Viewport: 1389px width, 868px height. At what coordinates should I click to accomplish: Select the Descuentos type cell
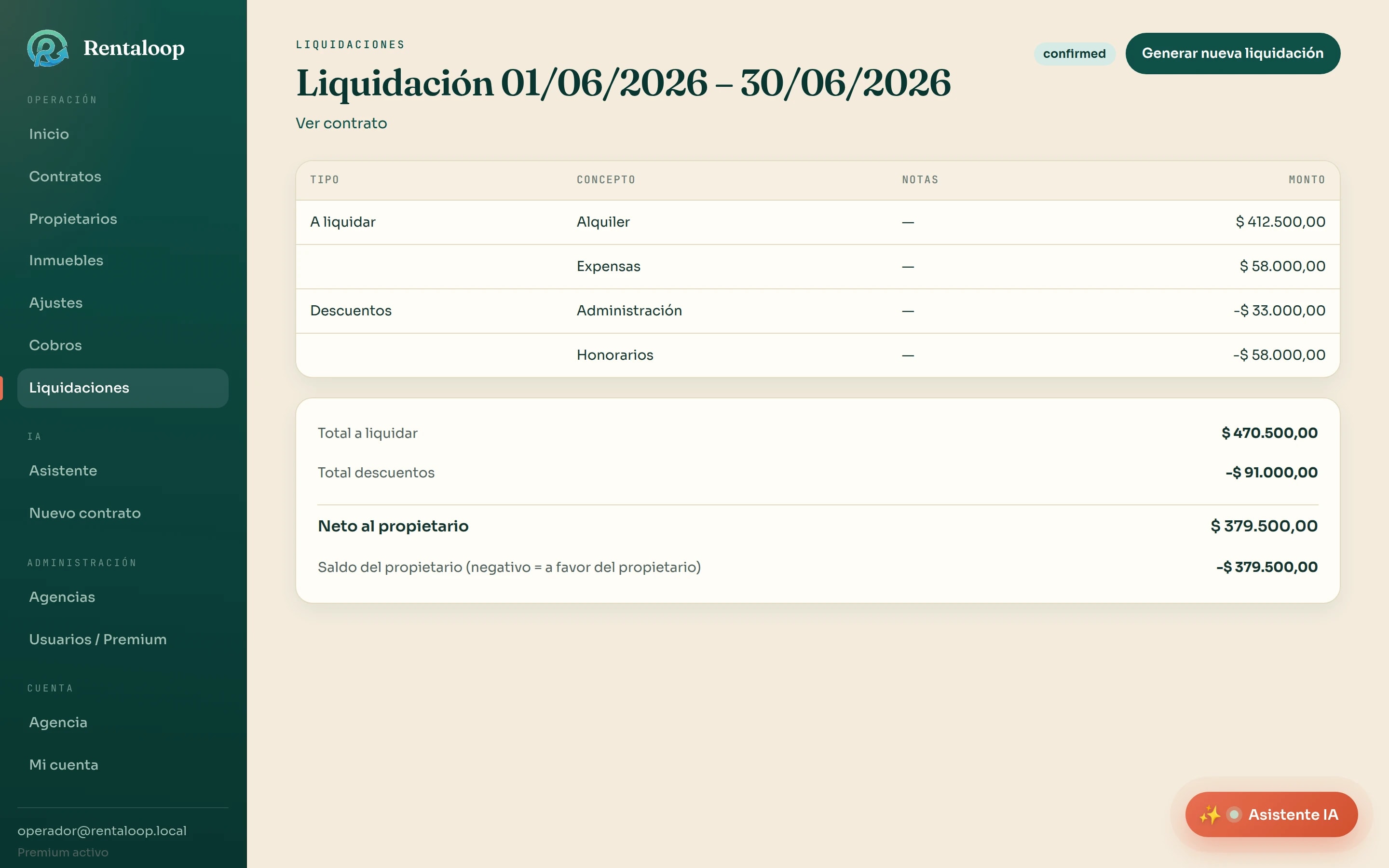coord(351,311)
